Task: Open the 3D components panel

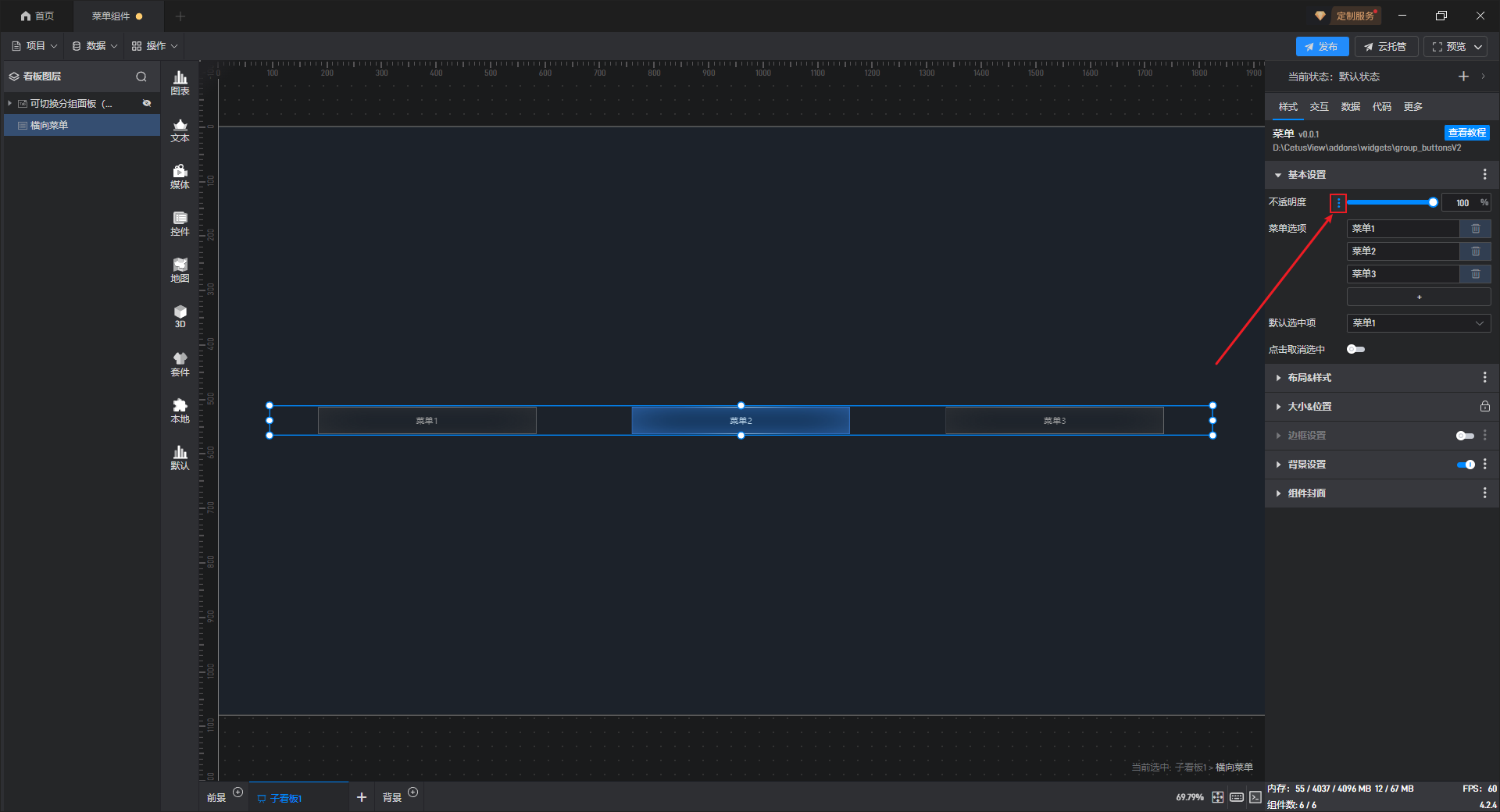Action: point(180,316)
